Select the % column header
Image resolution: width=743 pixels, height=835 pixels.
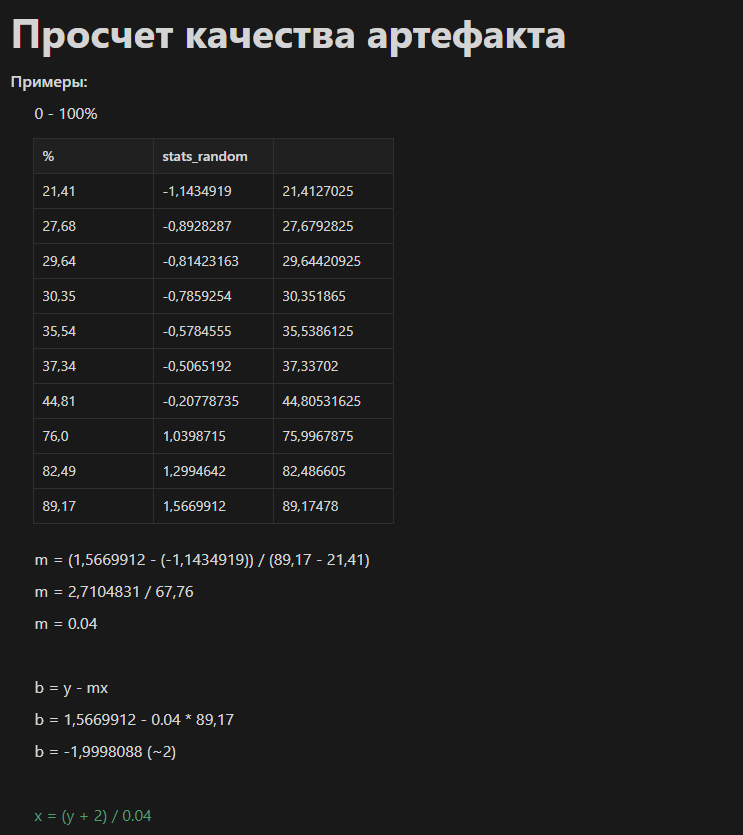93,156
